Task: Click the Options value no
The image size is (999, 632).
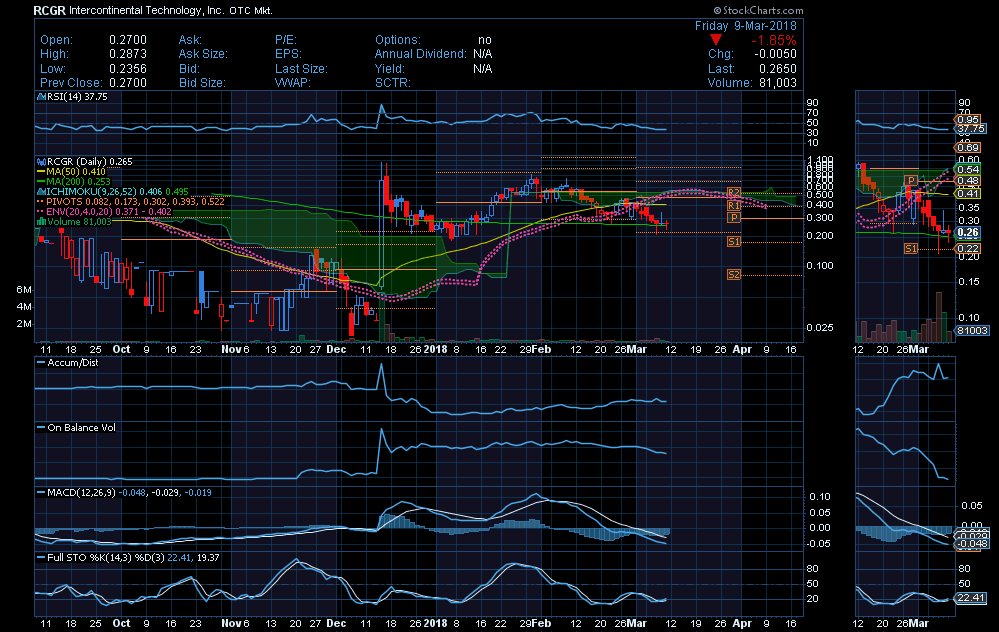Action: point(485,40)
